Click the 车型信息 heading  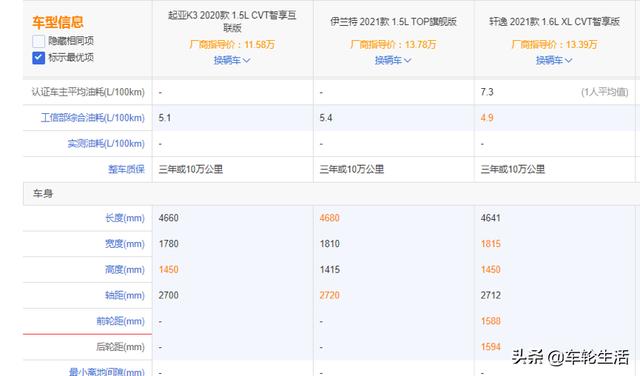[58, 22]
